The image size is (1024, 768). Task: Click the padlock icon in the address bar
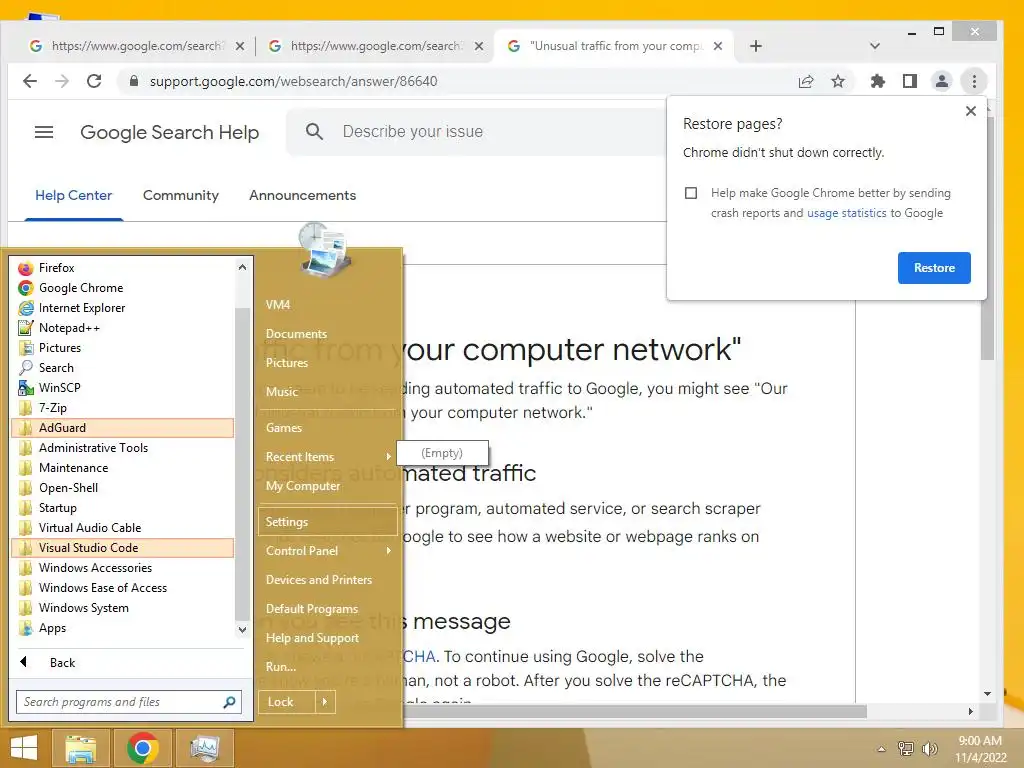pos(134,81)
